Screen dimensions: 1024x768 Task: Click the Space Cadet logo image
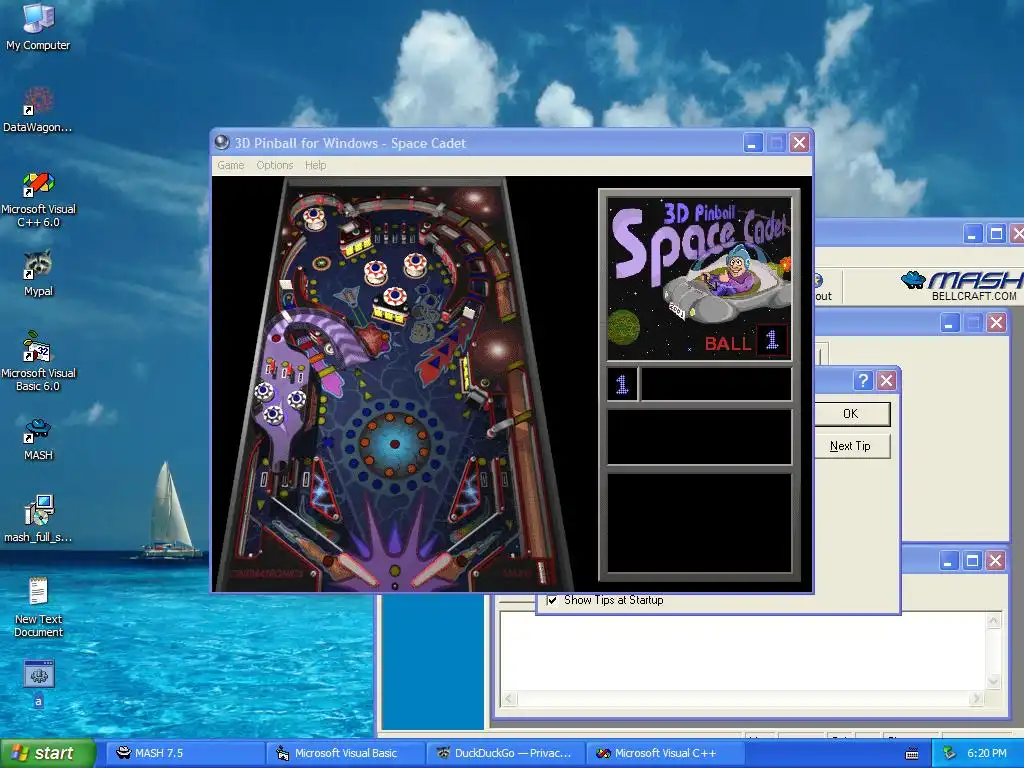click(699, 279)
